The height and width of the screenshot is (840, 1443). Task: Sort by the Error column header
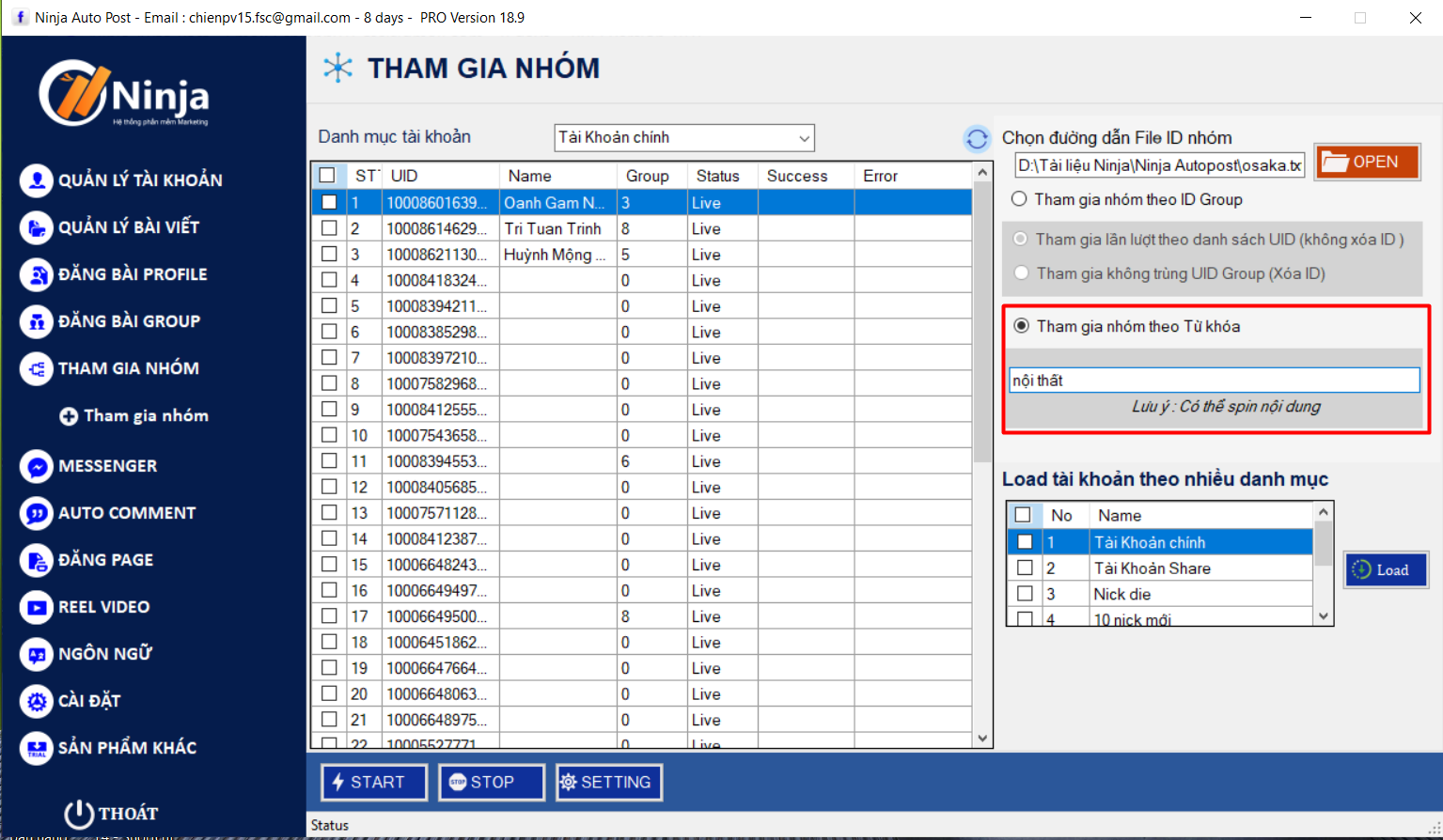pyautogui.click(x=914, y=176)
